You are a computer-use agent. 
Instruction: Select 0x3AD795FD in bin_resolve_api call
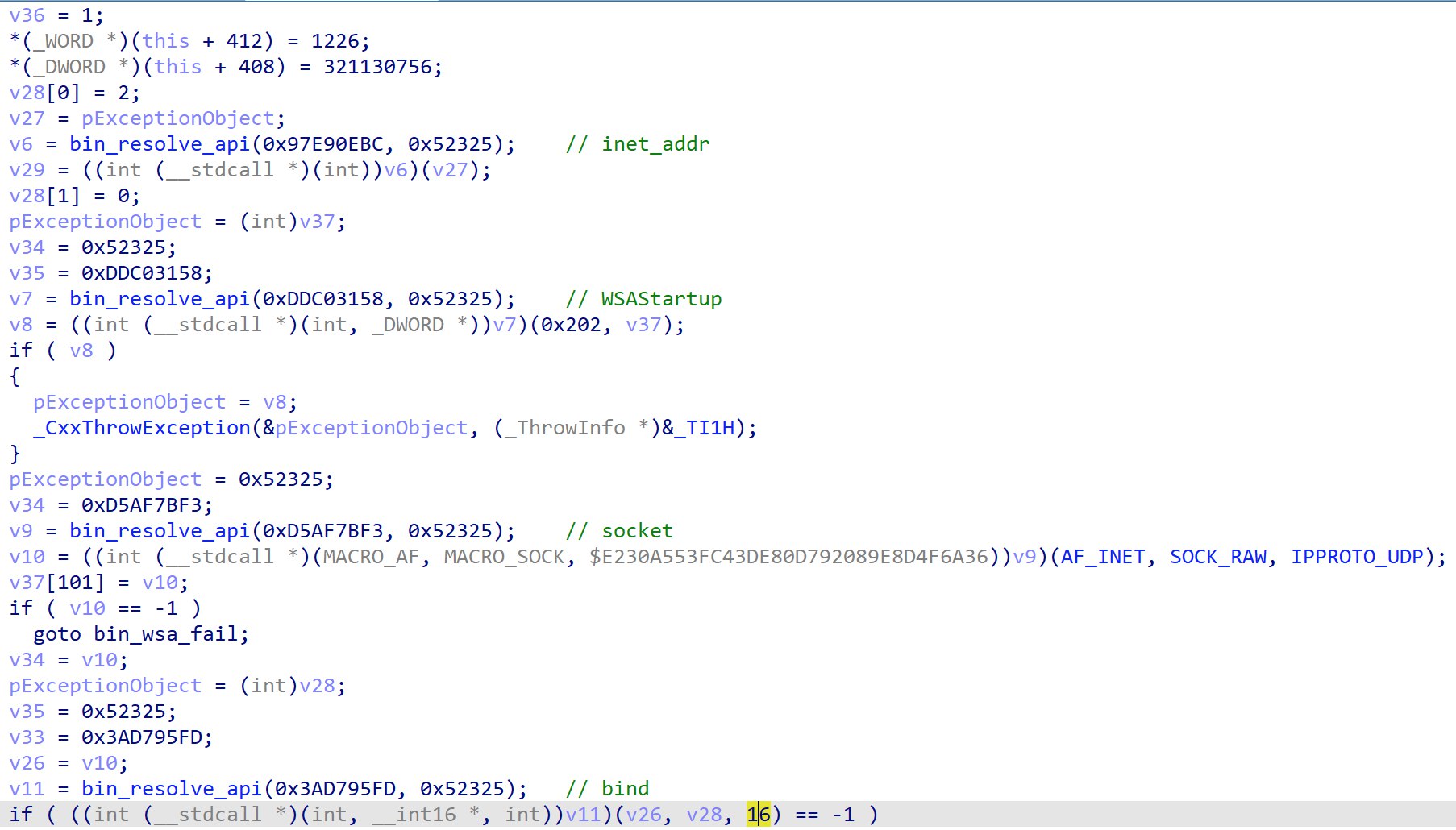[x=335, y=789]
